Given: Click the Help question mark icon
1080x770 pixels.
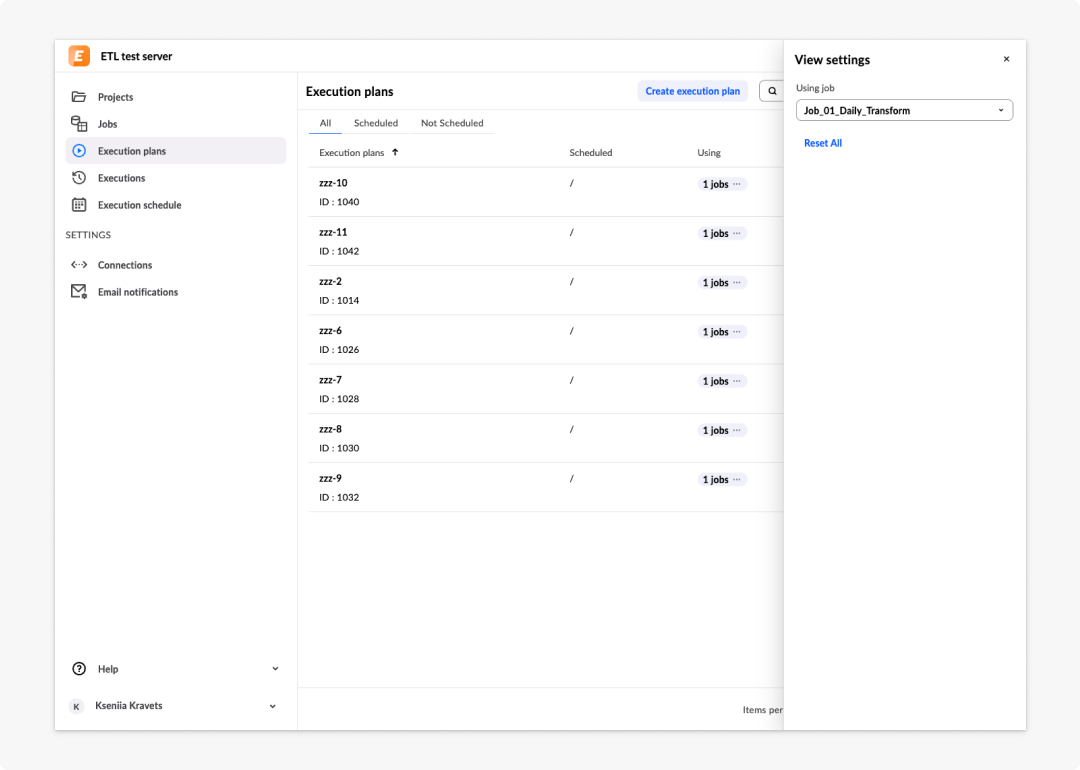Looking at the screenshot, I should pos(79,669).
